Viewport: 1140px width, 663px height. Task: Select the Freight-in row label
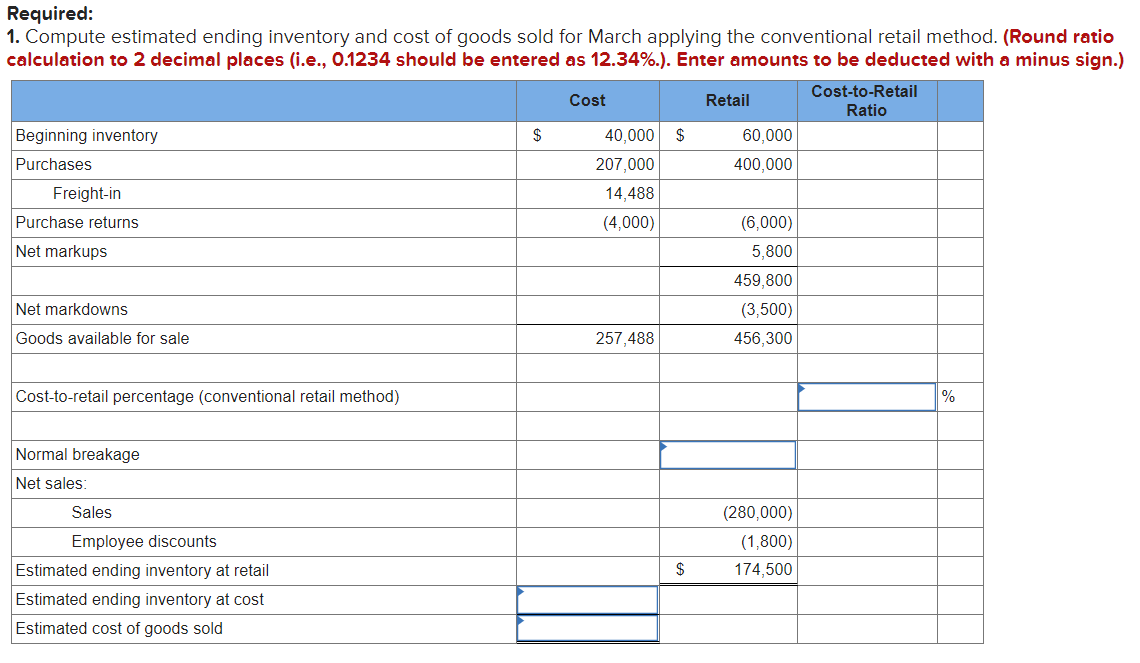[87, 193]
